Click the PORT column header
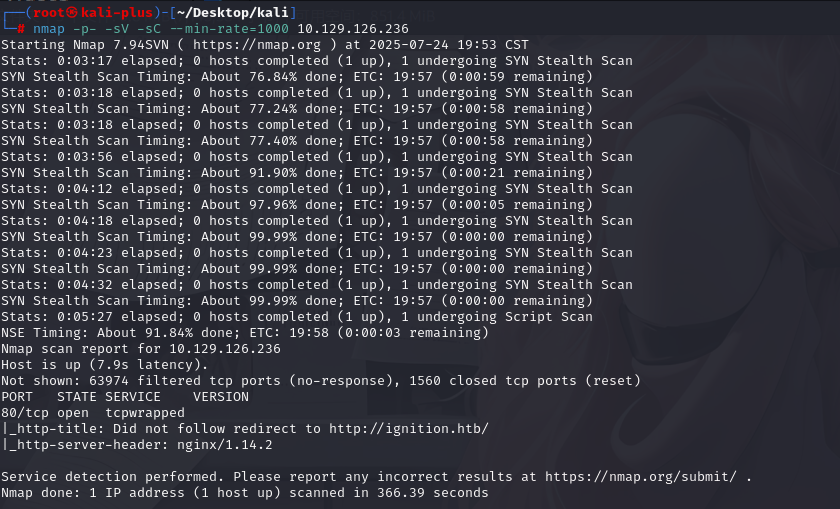Image resolution: width=840 pixels, height=509 pixels. [17, 397]
